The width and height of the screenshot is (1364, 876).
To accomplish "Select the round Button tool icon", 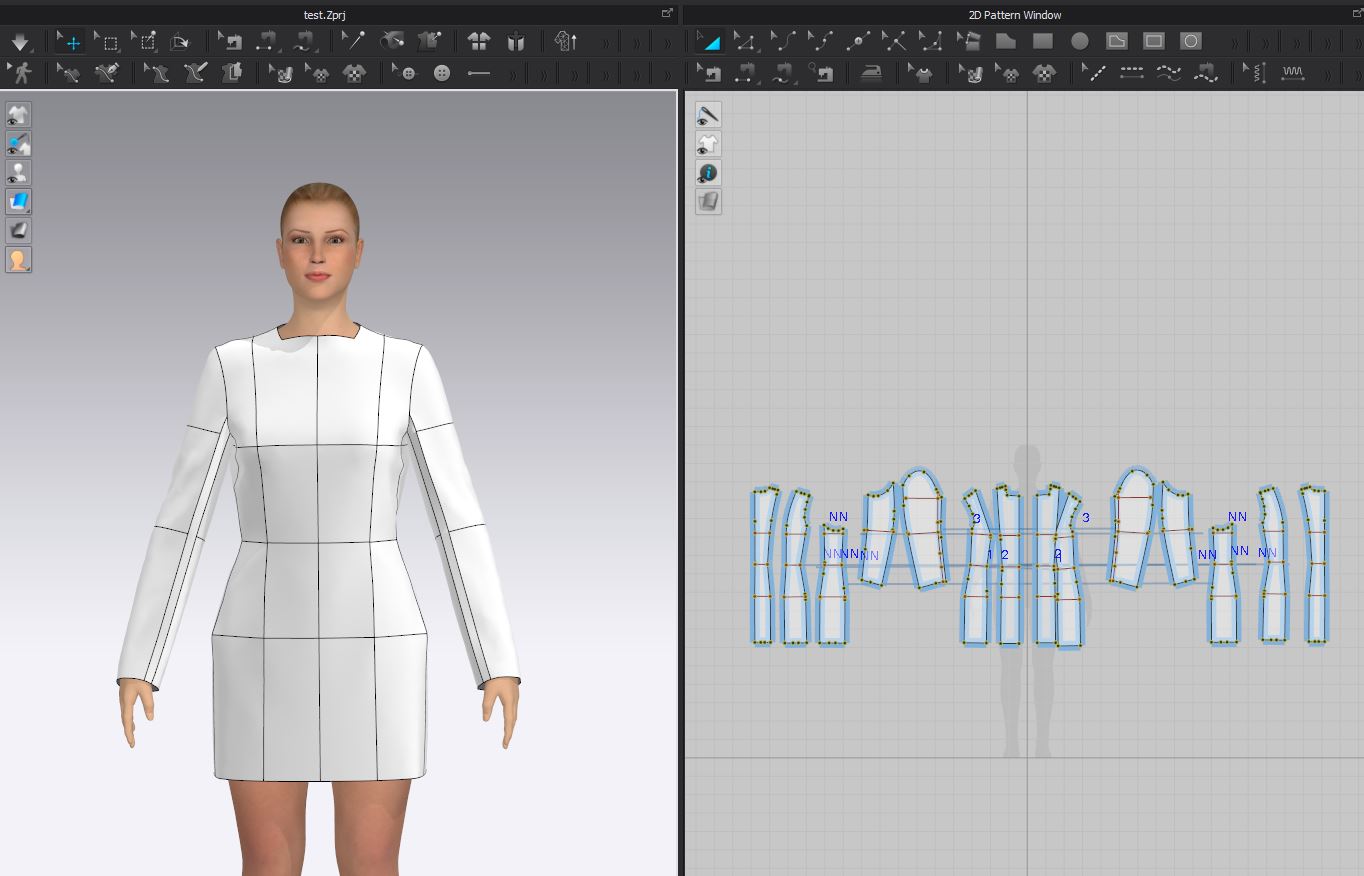I will pos(442,73).
